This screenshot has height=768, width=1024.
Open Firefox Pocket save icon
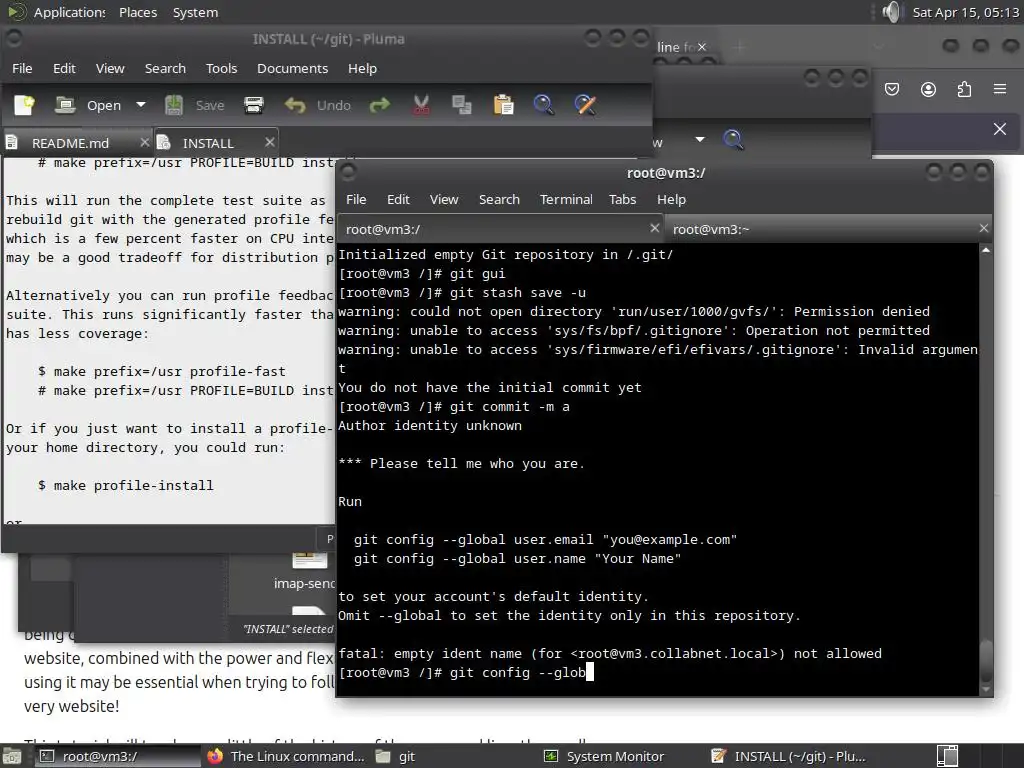click(891, 89)
